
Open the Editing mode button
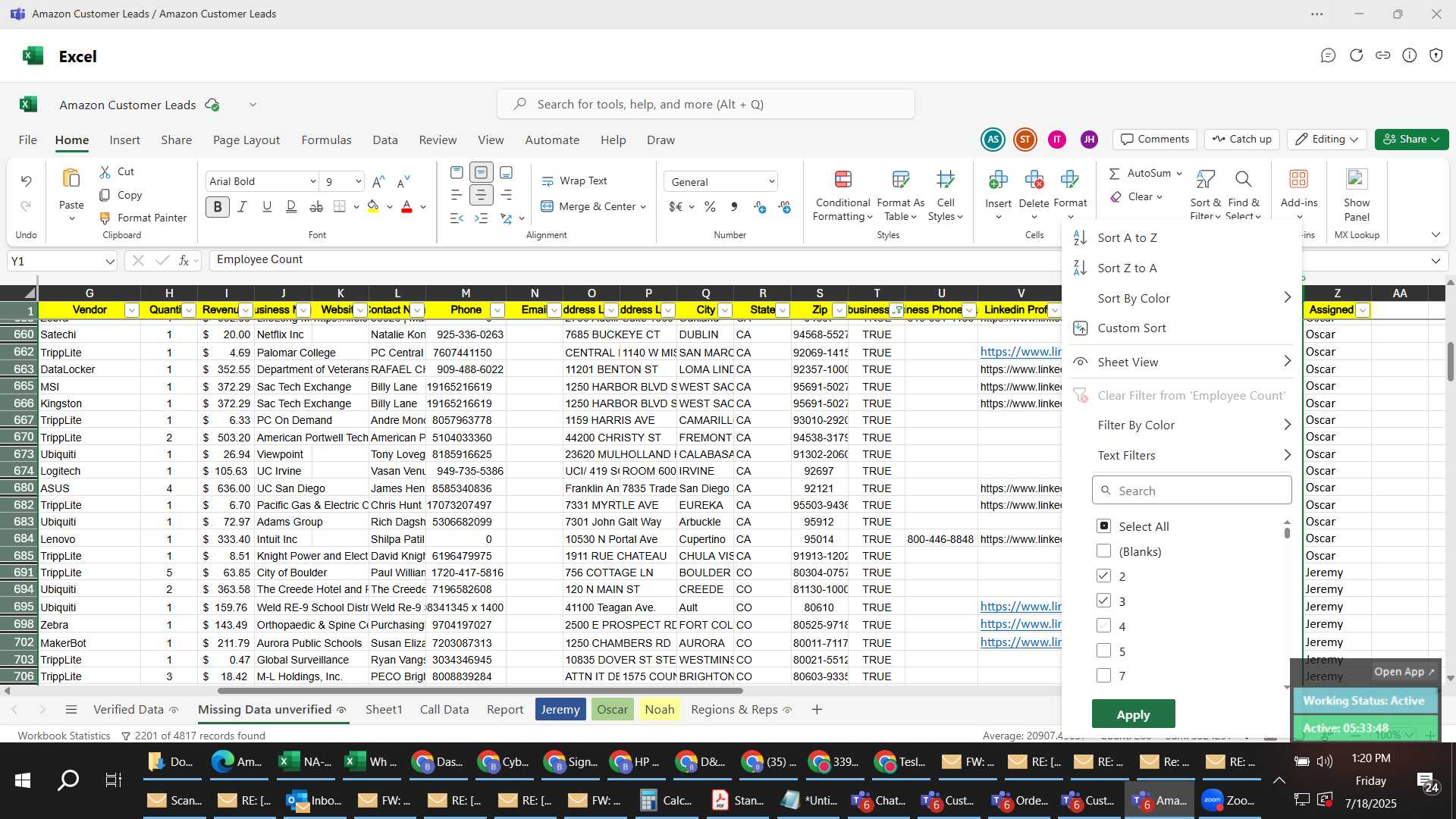click(x=1326, y=140)
